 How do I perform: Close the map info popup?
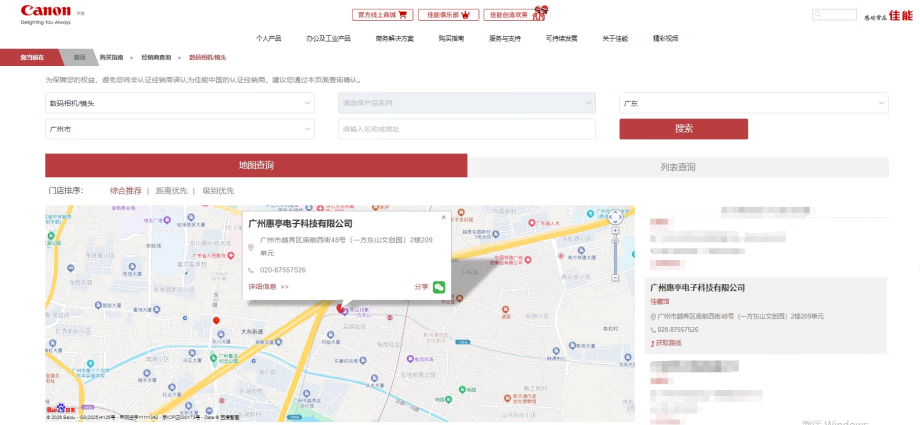coord(443,216)
